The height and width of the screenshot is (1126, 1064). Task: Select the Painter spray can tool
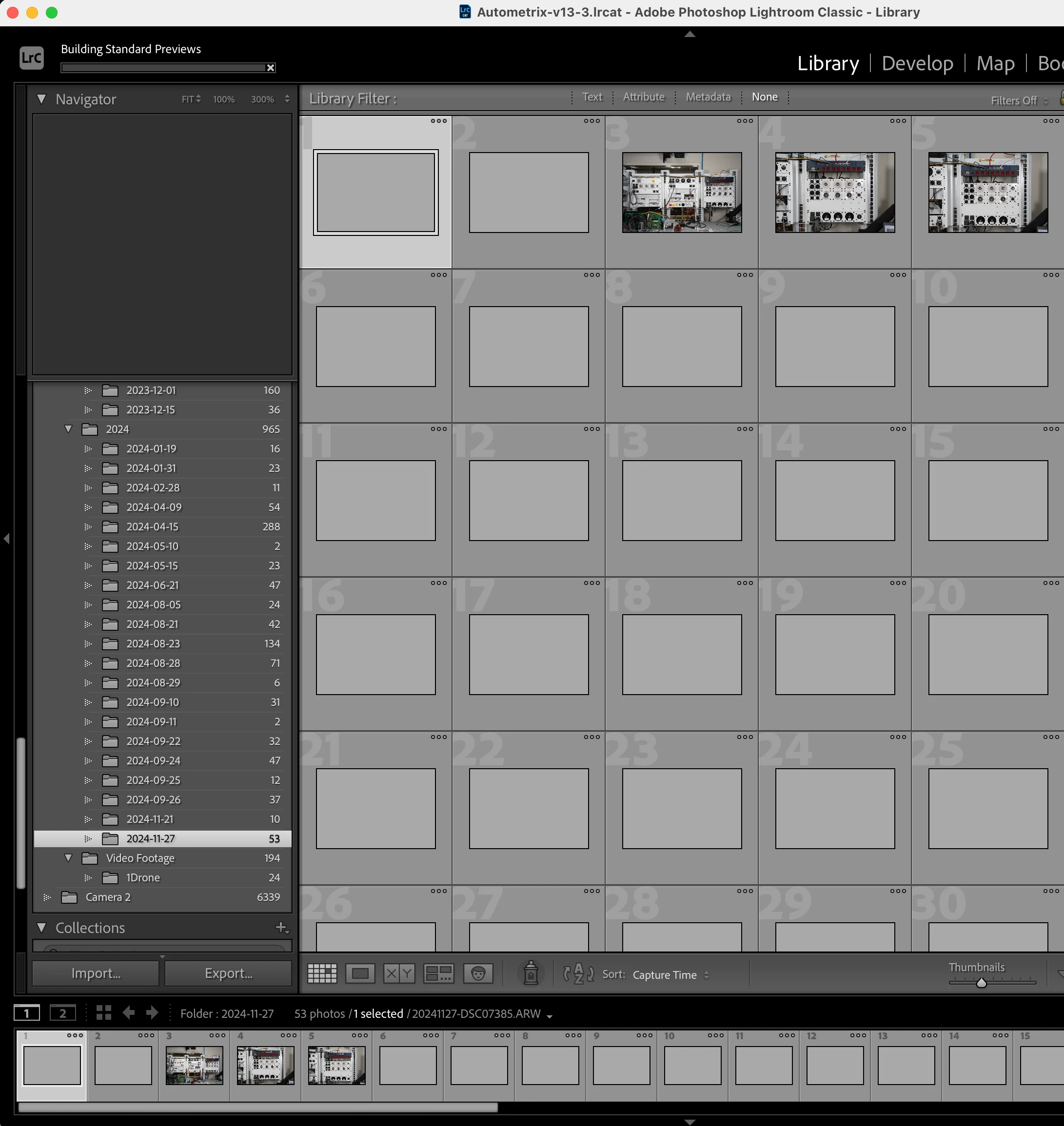531,973
